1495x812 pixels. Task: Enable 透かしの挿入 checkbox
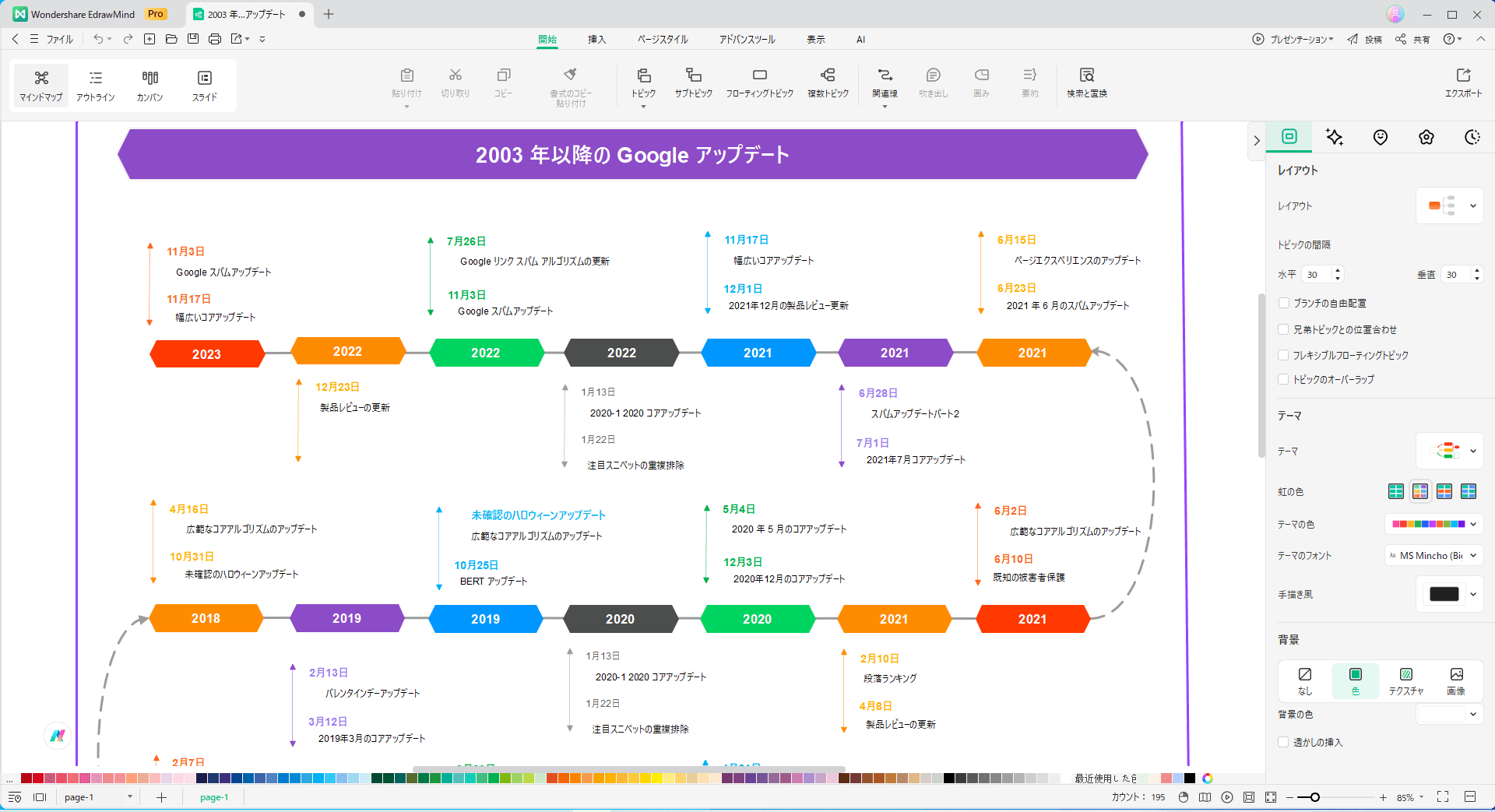click(x=1283, y=742)
